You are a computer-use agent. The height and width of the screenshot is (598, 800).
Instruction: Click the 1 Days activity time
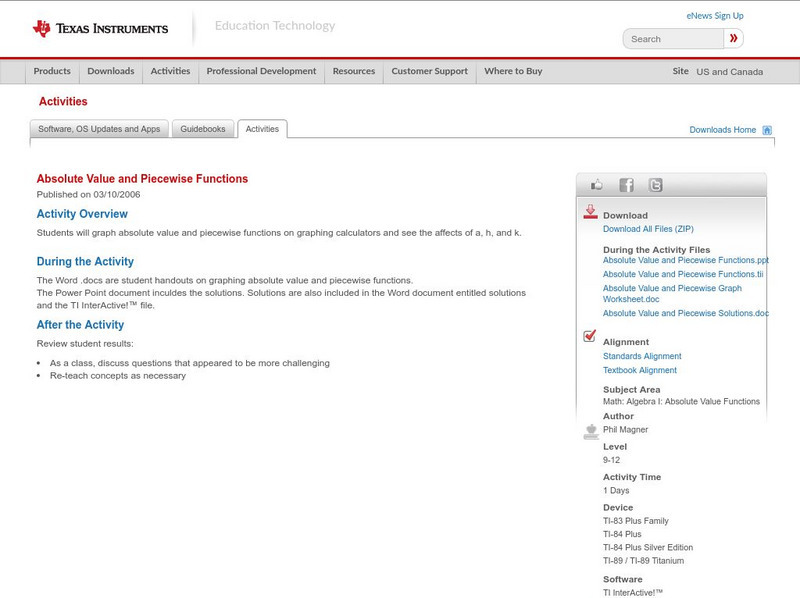point(616,490)
